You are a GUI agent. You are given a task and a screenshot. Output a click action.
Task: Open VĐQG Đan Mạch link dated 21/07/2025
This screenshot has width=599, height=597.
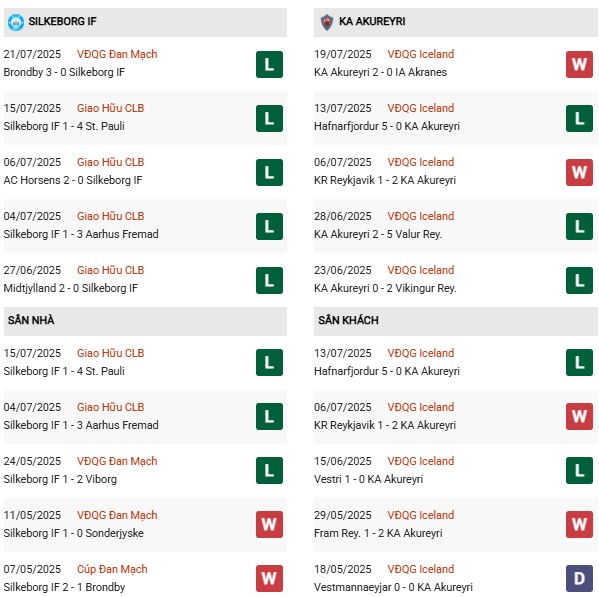(x=117, y=54)
